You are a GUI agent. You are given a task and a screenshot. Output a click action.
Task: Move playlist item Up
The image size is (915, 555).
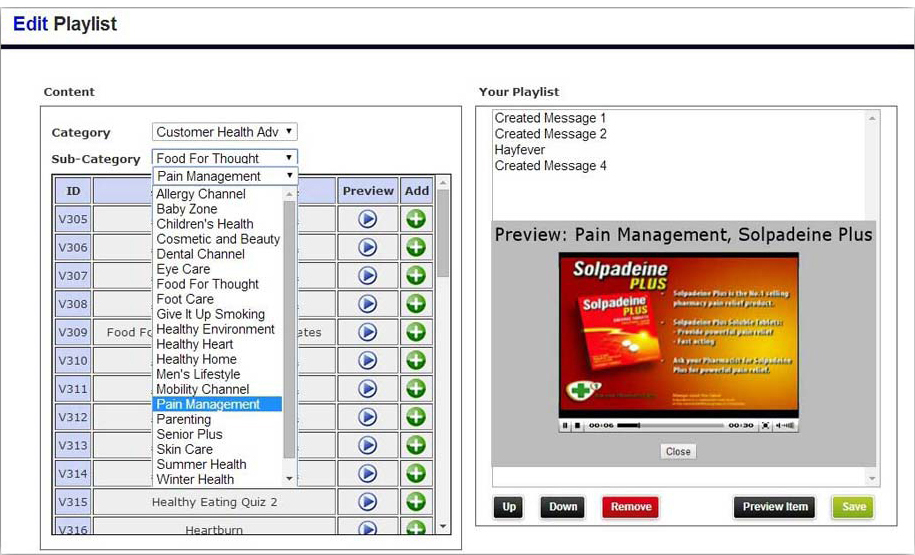point(509,507)
